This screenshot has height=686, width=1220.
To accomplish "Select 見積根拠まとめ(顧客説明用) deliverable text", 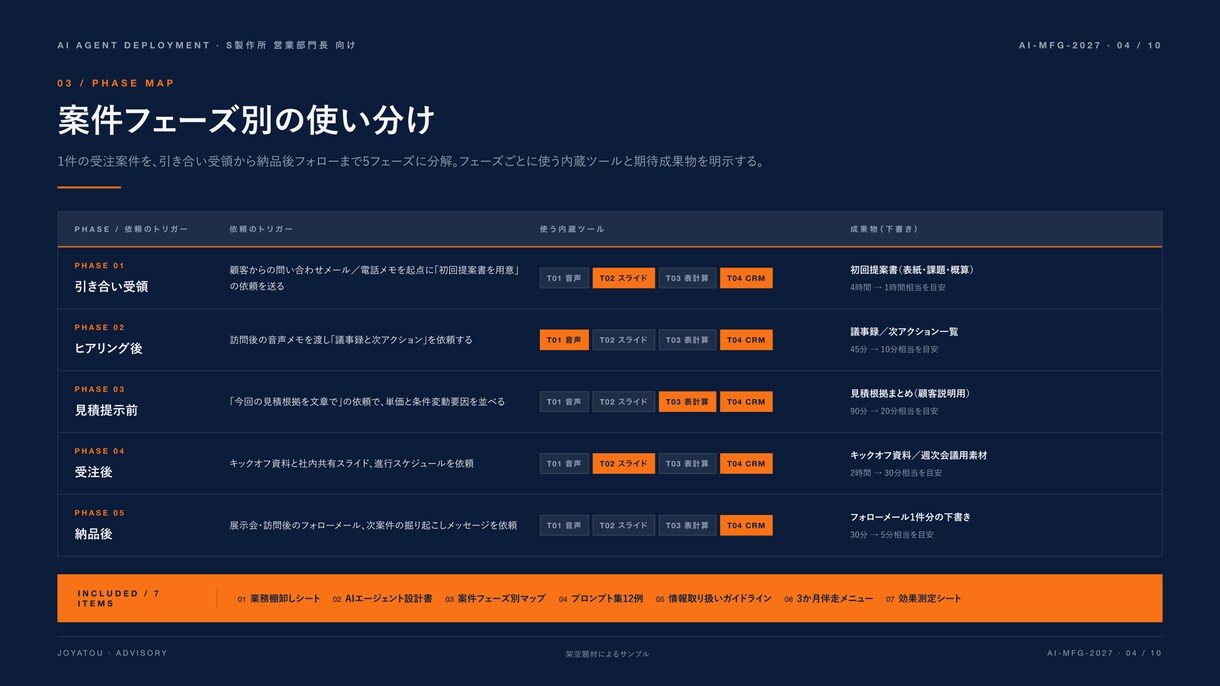I will pos(910,394).
